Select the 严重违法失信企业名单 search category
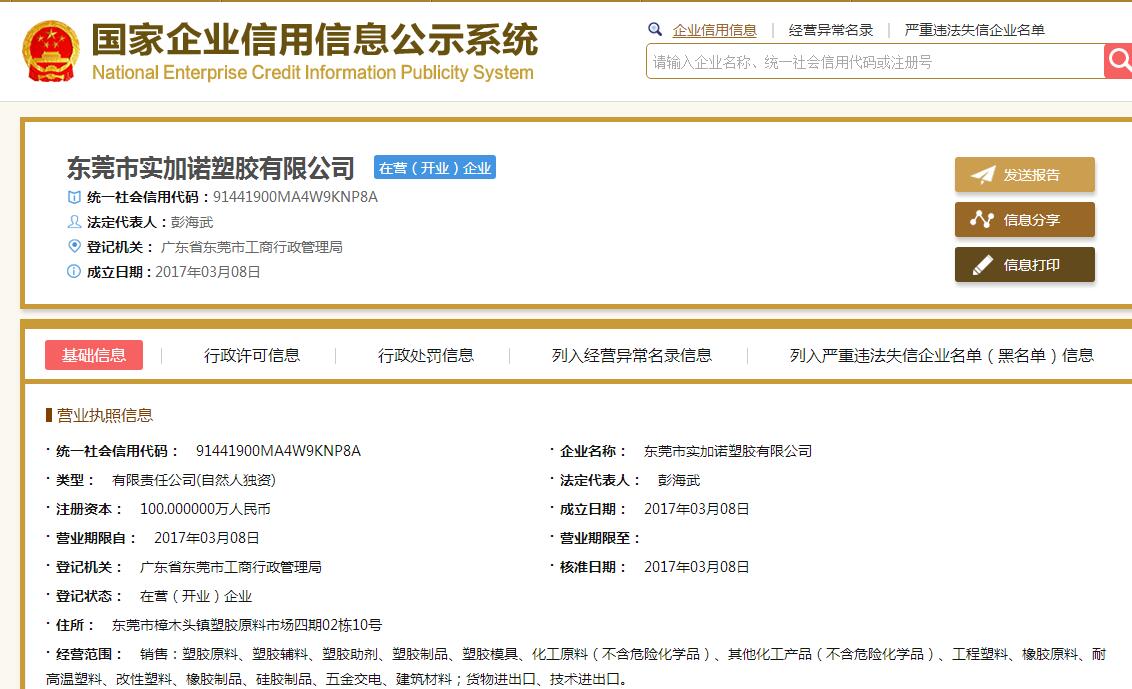Image resolution: width=1132 pixels, height=689 pixels. coord(975,30)
